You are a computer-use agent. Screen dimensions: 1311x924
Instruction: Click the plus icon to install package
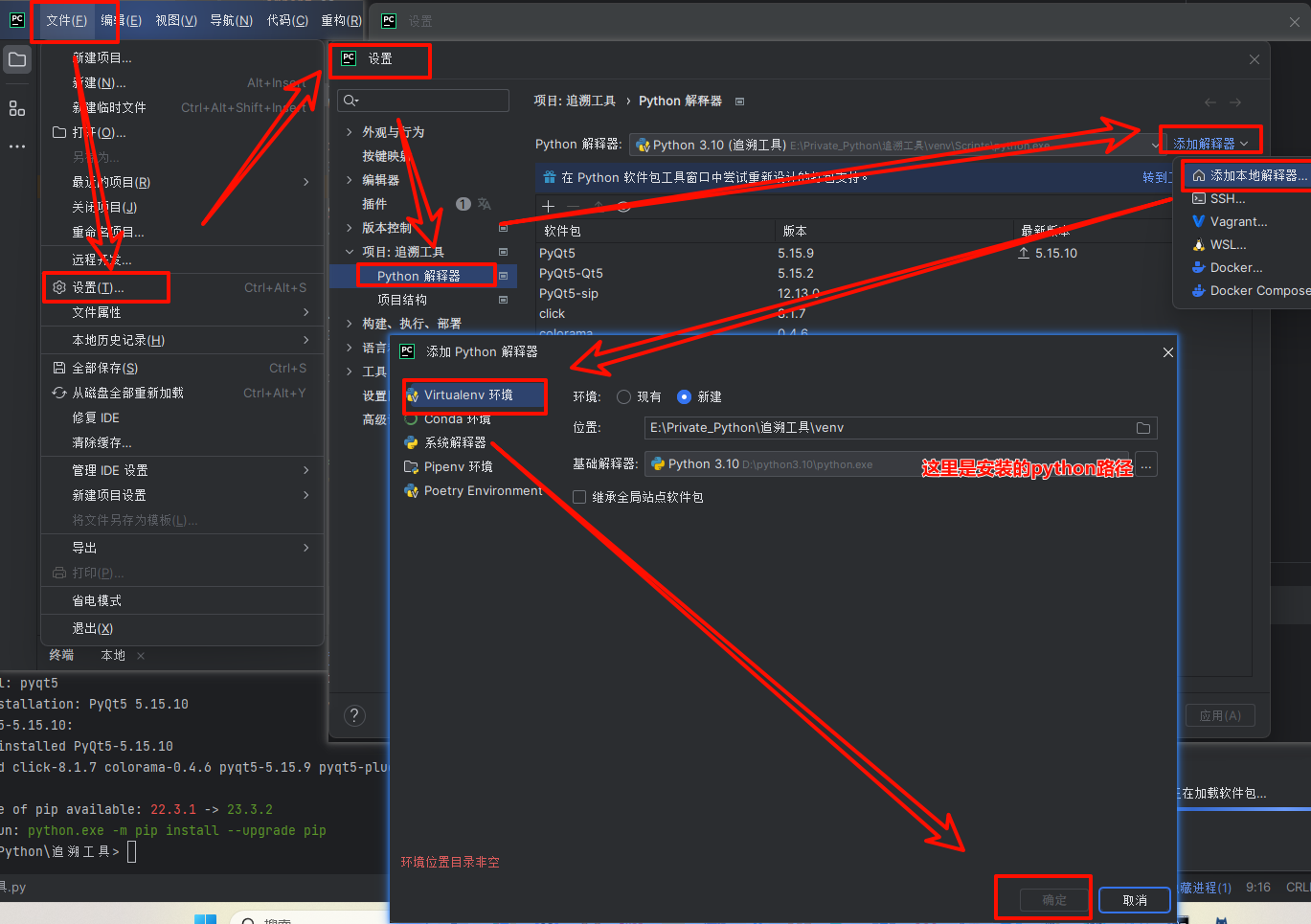[549, 206]
